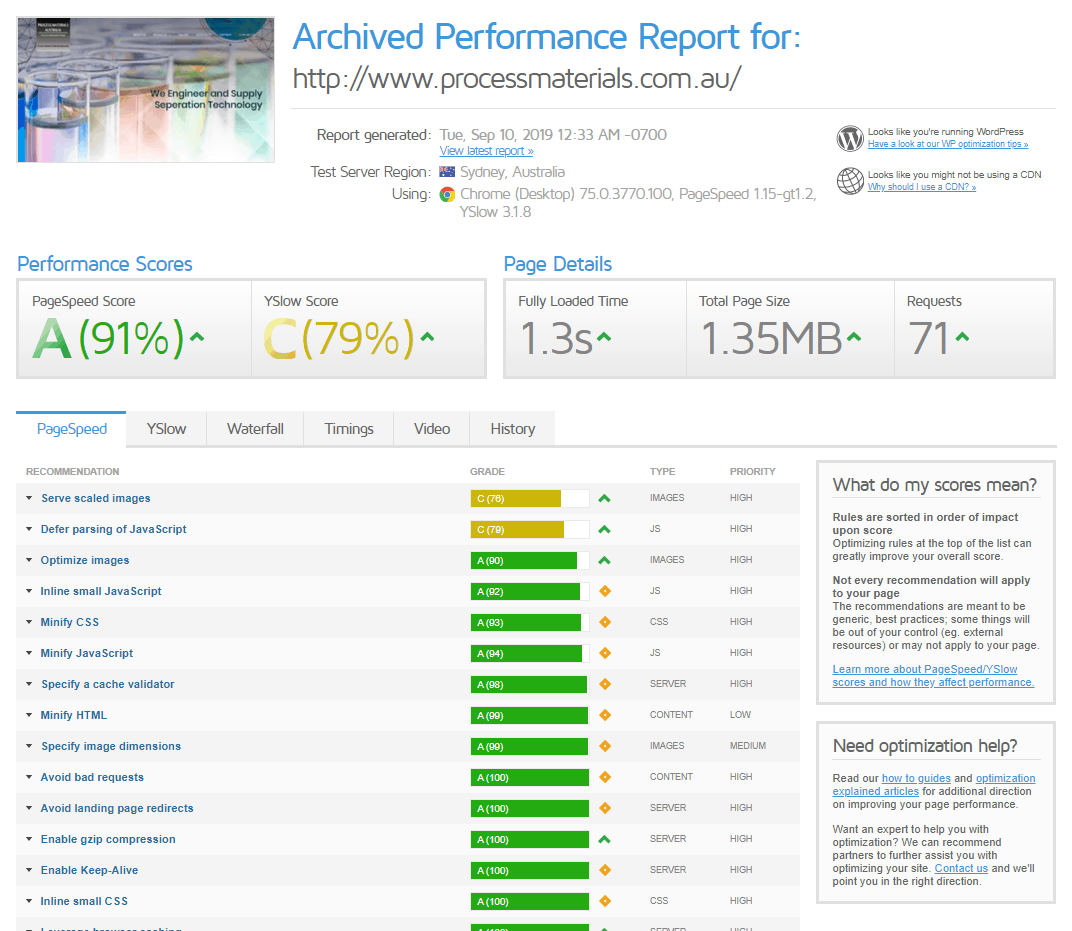
Task: Click the Optimize images grade bar
Action: click(530, 561)
